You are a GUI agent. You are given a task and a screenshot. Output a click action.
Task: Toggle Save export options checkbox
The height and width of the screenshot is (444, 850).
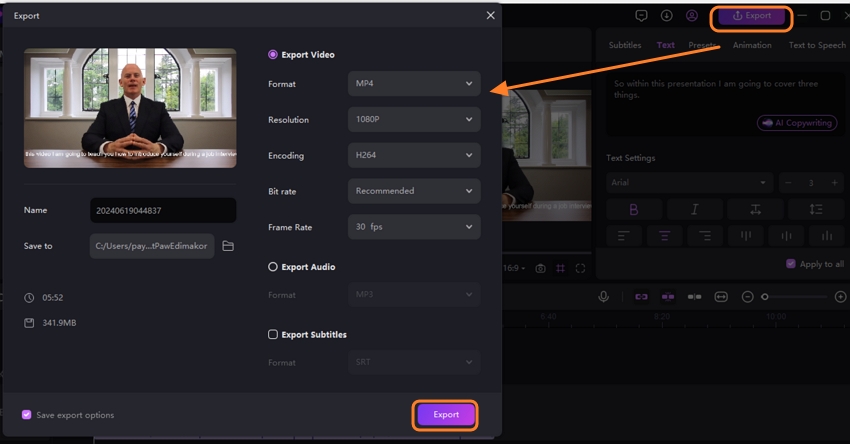point(27,415)
